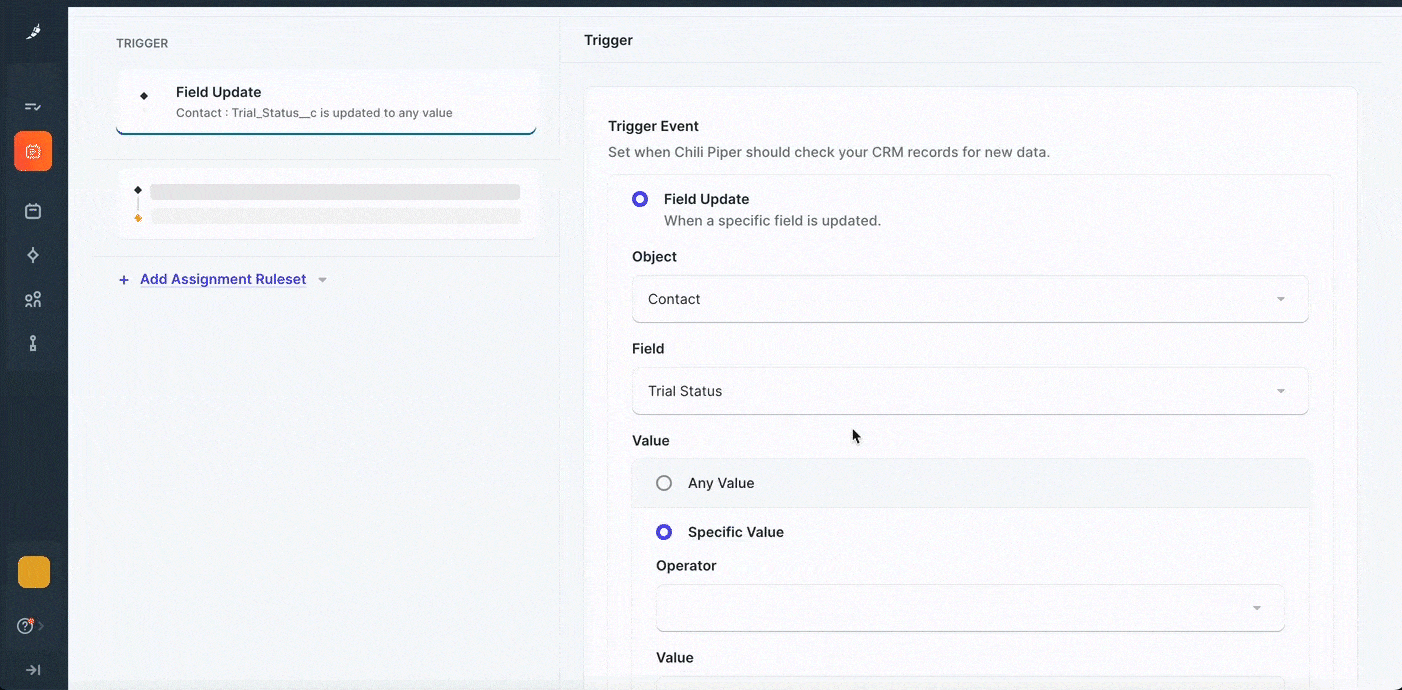The width and height of the screenshot is (1402, 690).
Task: Choose the Any Value radio option
Action: 664,483
